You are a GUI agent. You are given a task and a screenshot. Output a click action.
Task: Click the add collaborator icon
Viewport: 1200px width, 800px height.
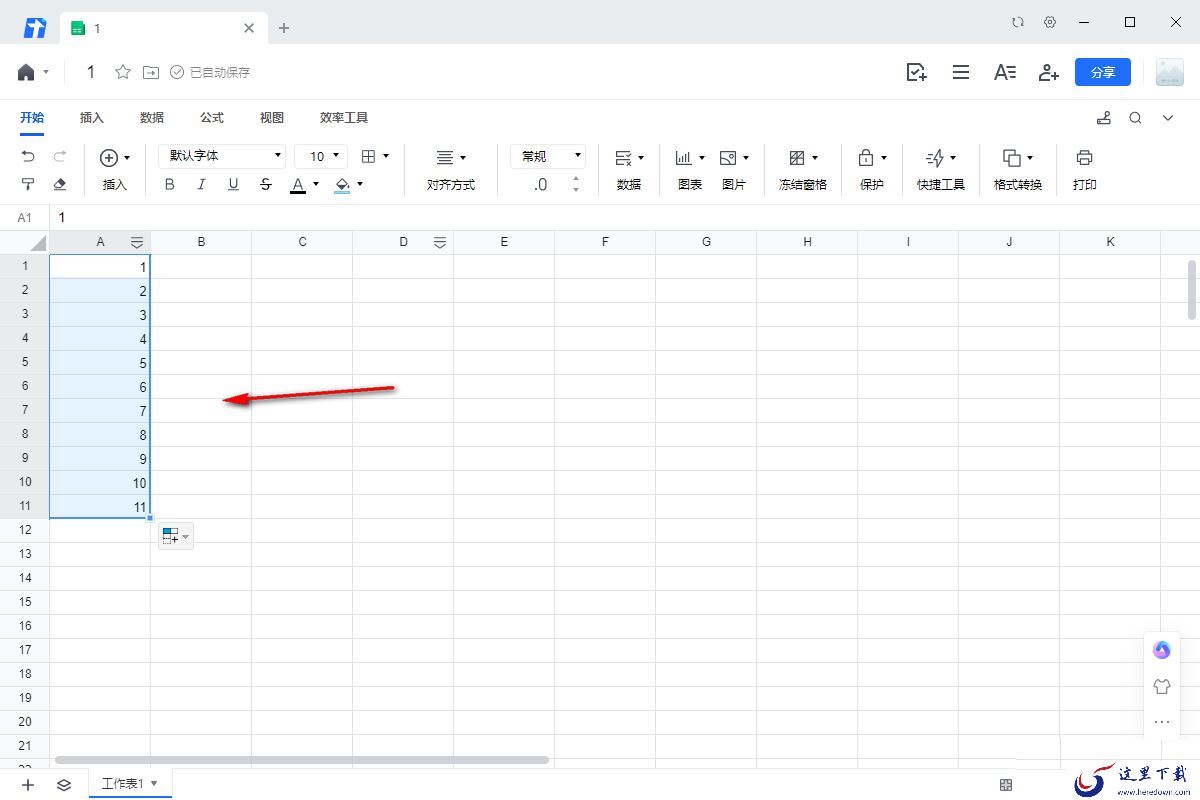[x=1048, y=72]
